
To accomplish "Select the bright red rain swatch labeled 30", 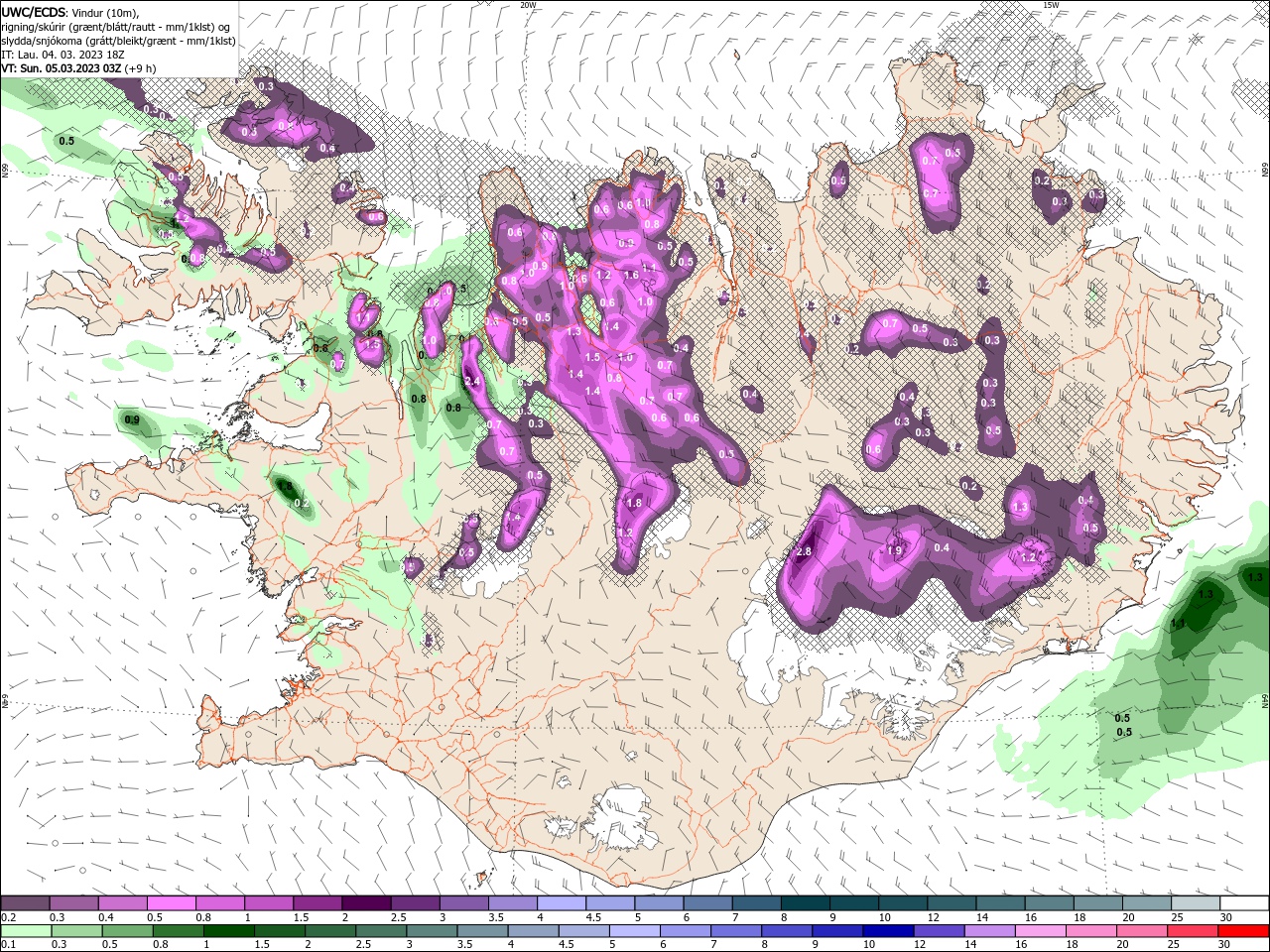I will [1243, 931].
